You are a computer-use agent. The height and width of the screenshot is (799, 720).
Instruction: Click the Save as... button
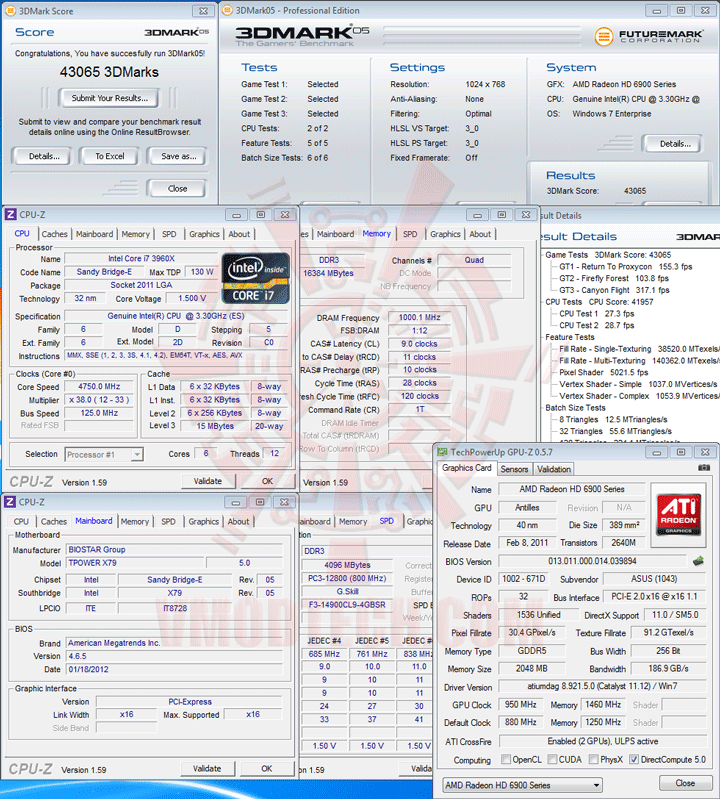click(x=177, y=156)
